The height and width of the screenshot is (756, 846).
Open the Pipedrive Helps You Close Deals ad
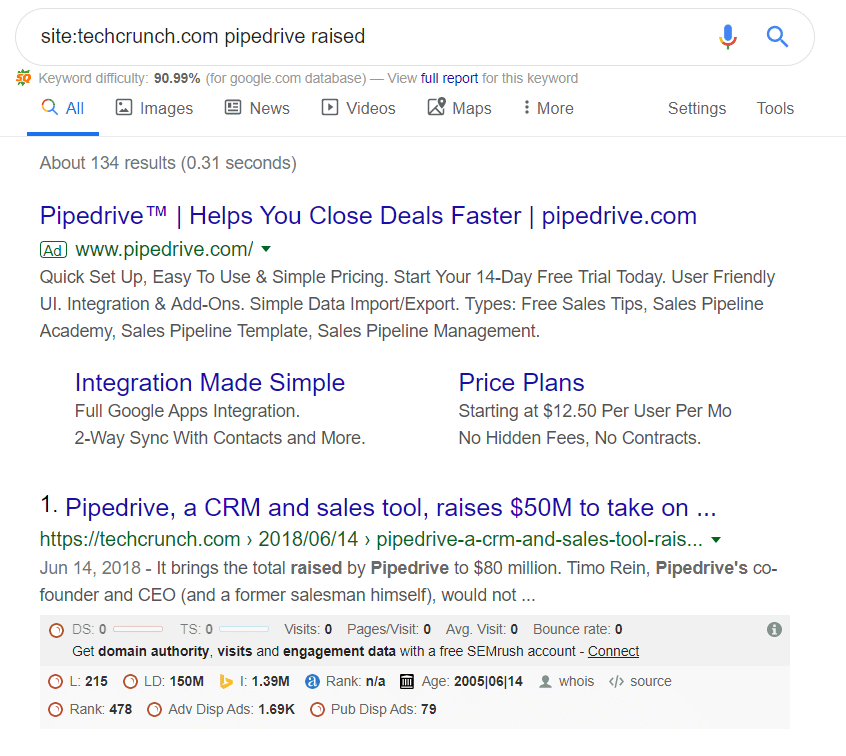pos(369,216)
